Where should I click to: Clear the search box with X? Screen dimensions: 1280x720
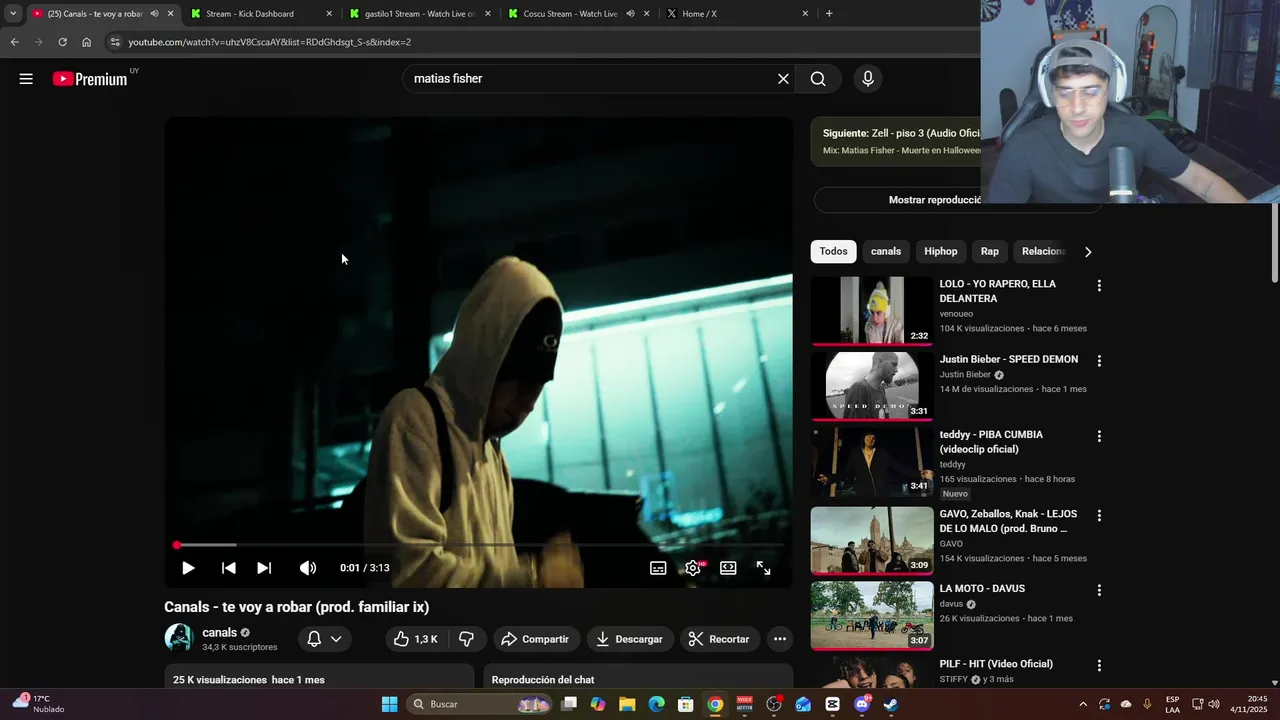point(783,79)
